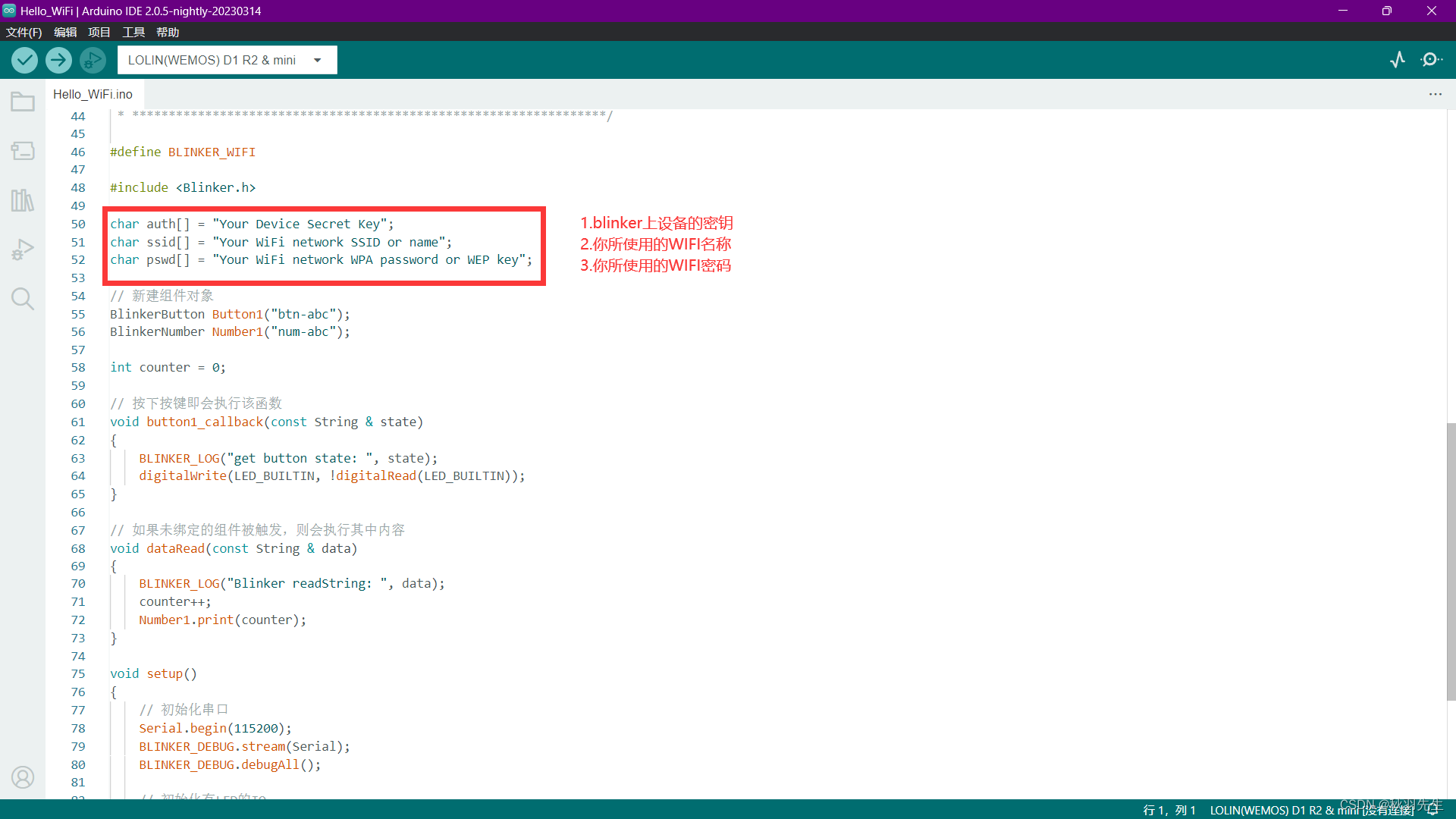Open the 帮助 menu
This screenshot has width=1456, height=819.
168,32
